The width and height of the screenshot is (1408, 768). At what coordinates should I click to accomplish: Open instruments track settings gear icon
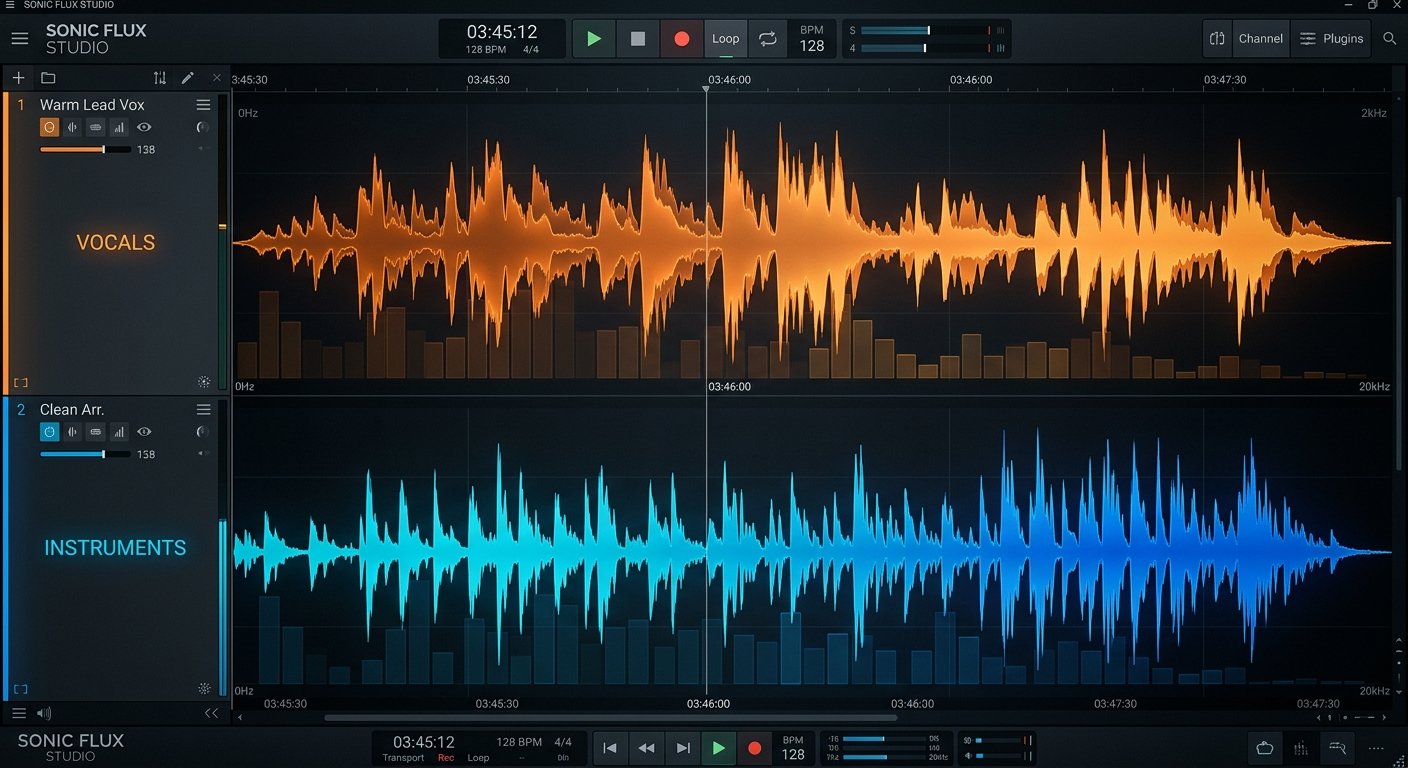tap(204, 689)
